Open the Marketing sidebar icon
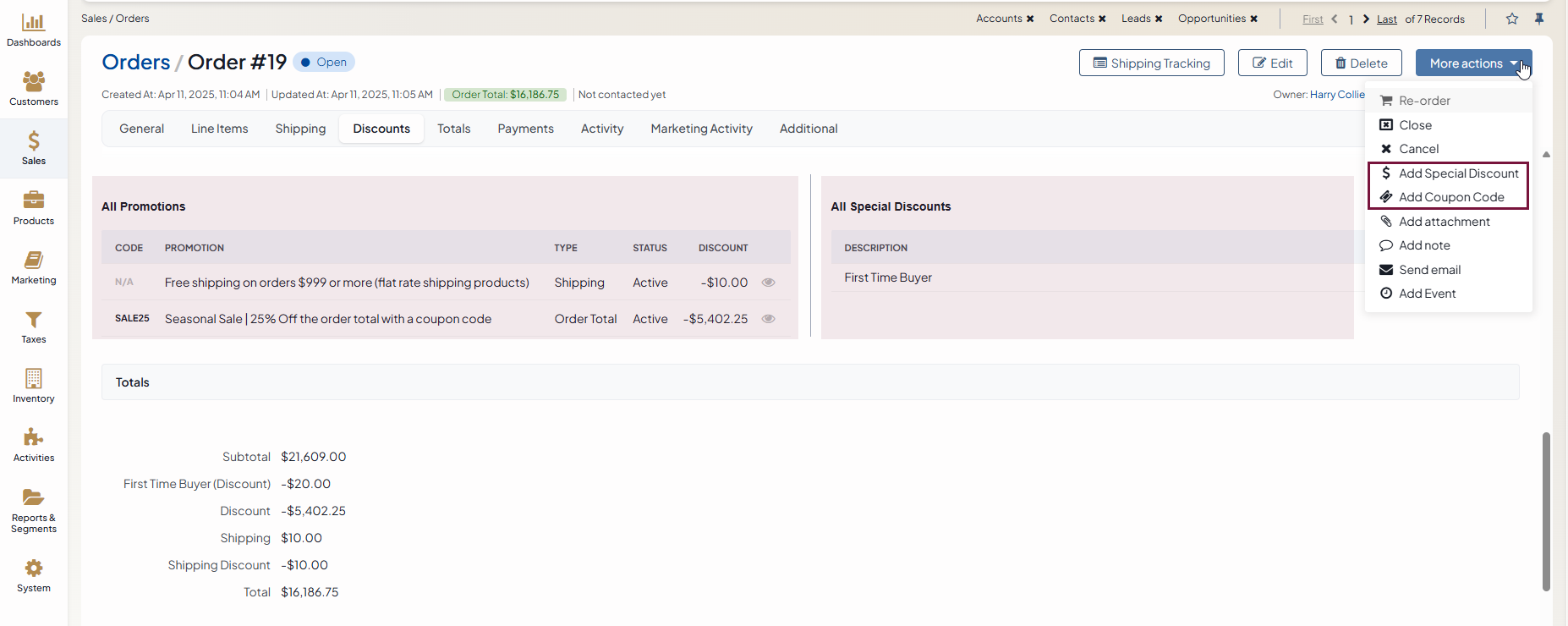 click(x=34, y=261)
